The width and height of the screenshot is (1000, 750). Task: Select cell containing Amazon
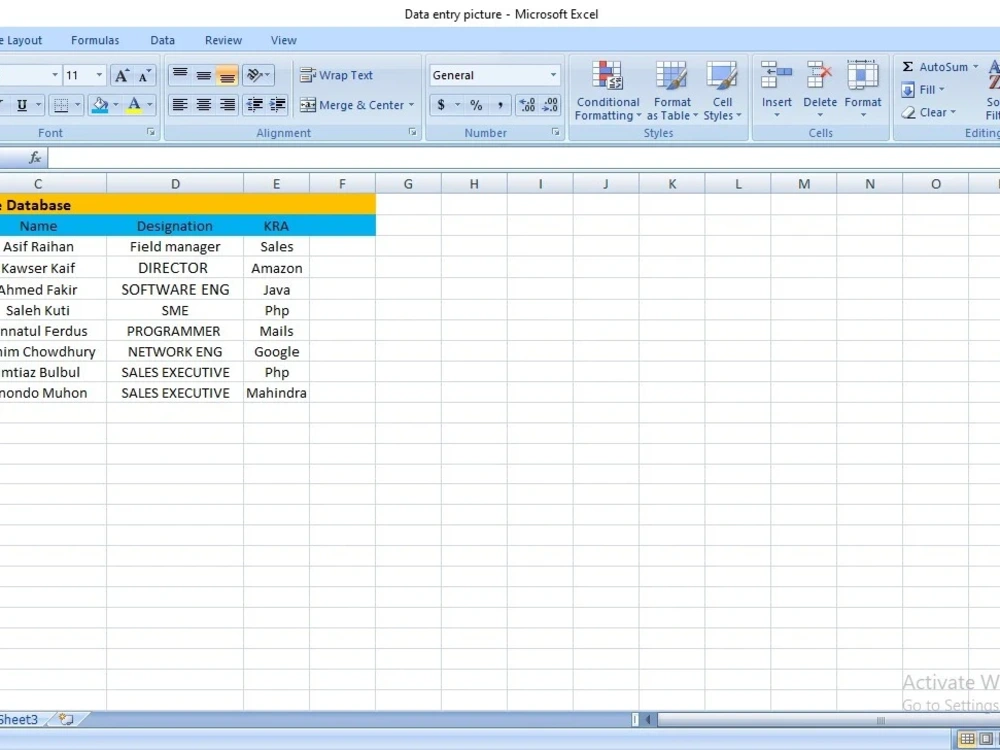(x=276, y=268)
